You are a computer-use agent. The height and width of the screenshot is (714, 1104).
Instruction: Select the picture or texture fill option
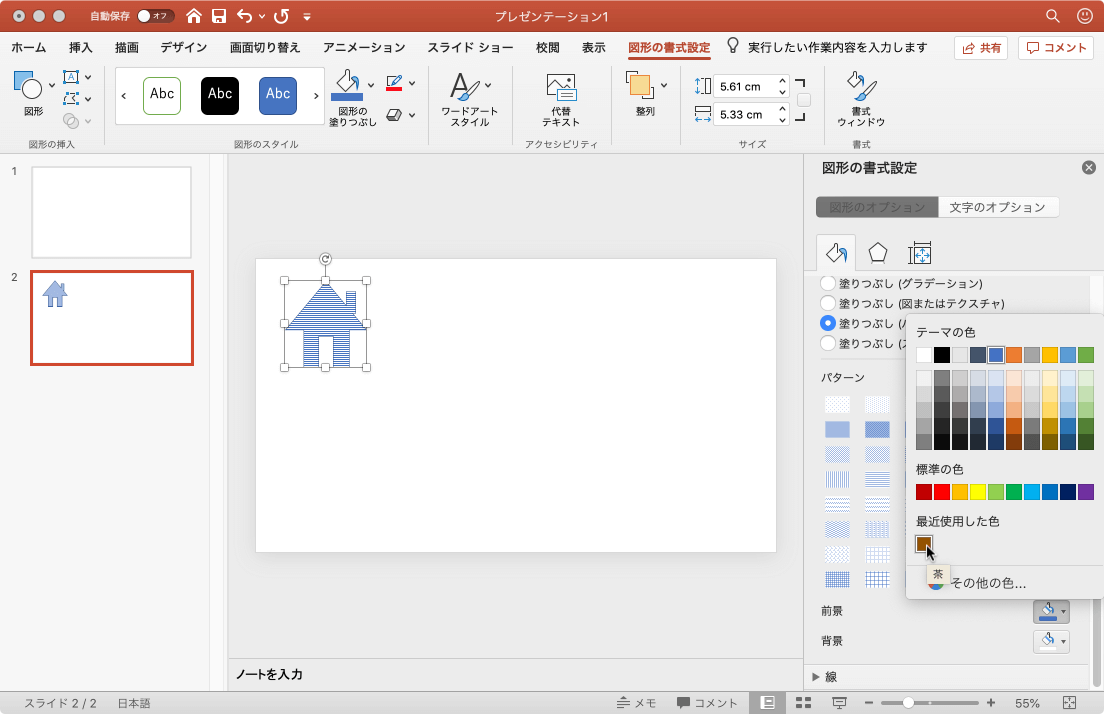(x=828, y=303)
